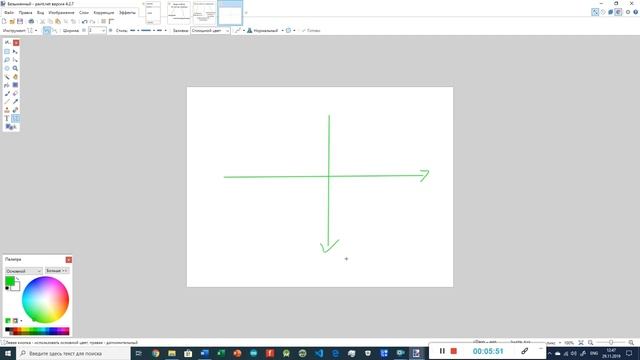Toggle the Tools window button at top right

click(x=595, y=12)
